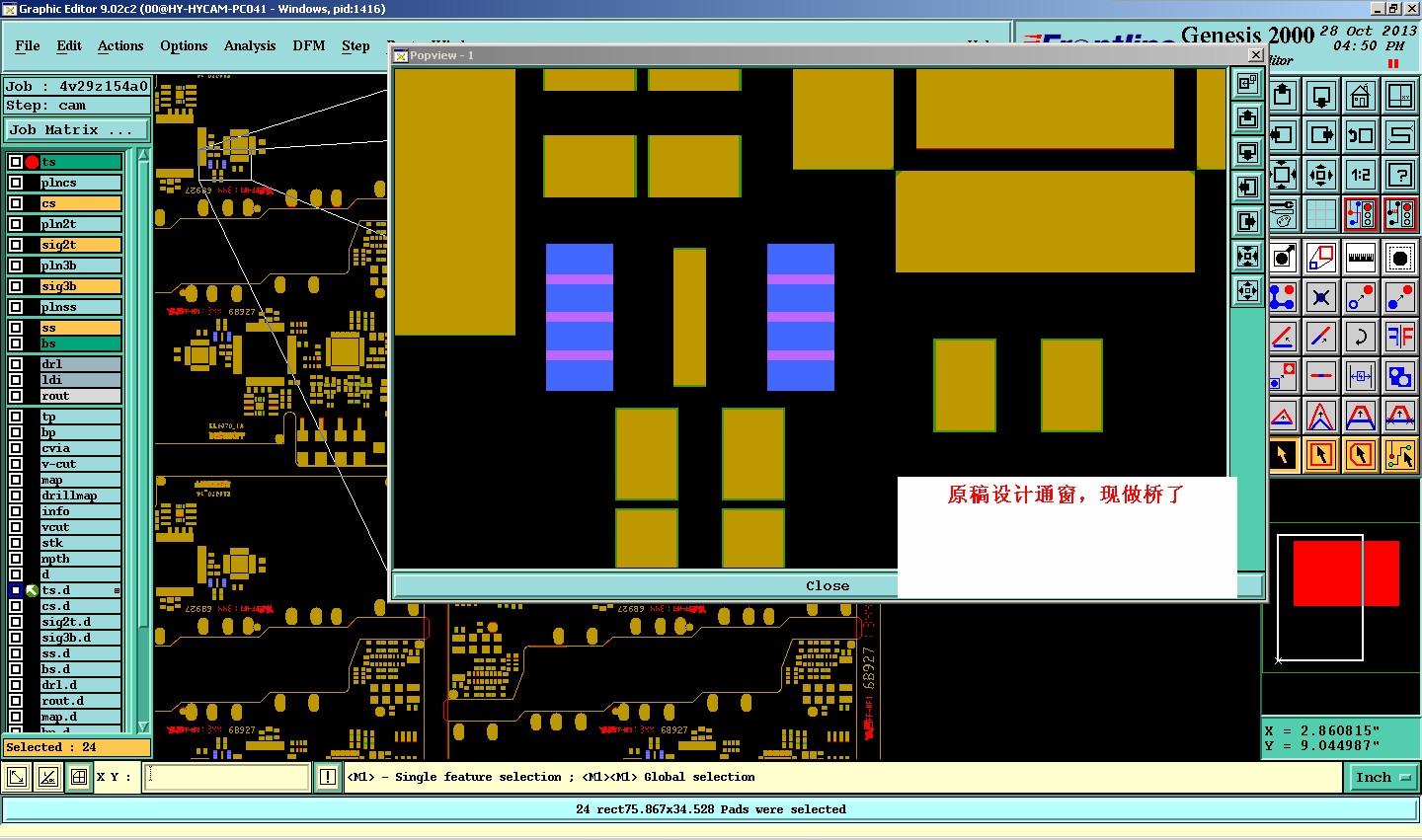The height and width of the screenshot is (840, 1422).
Task: Select the black arrow single selection tool
Action: [1283, 455]
